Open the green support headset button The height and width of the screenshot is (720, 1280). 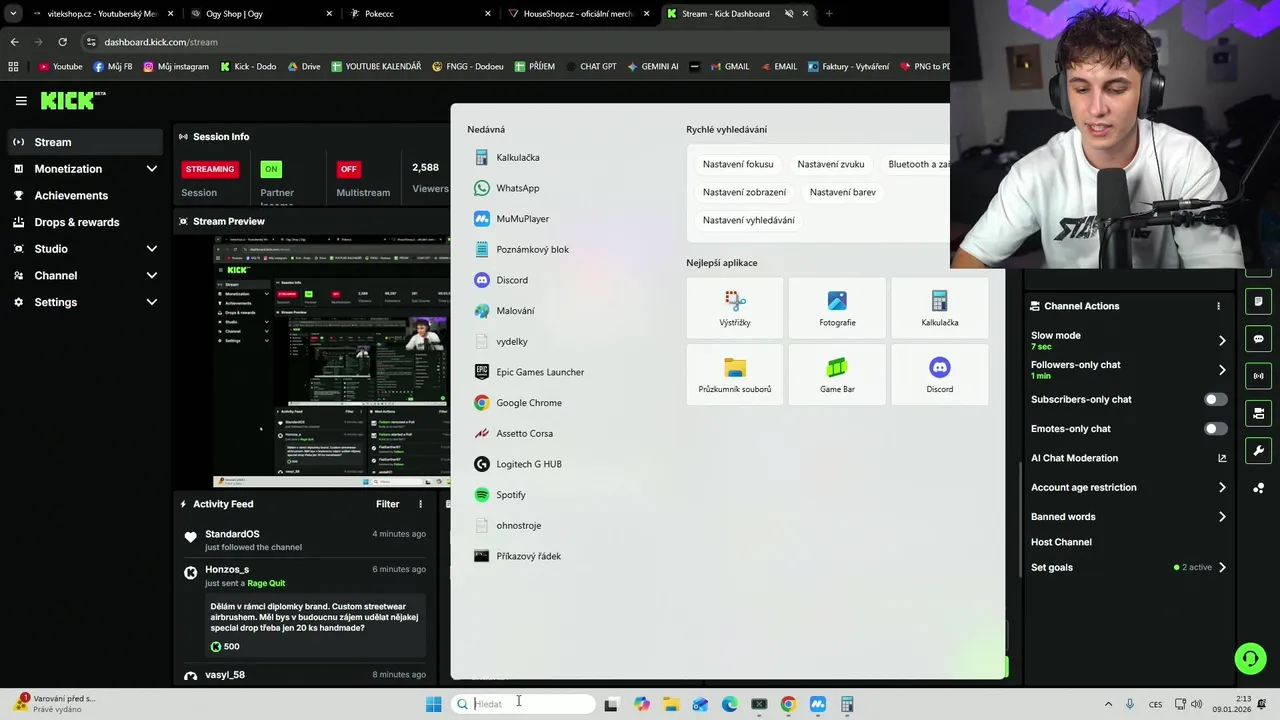coord(1250,658)
